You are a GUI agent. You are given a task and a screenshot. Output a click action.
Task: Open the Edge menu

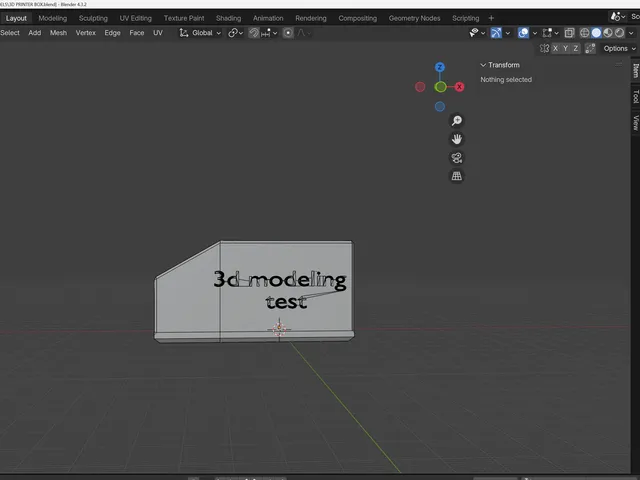coord(112,33)
